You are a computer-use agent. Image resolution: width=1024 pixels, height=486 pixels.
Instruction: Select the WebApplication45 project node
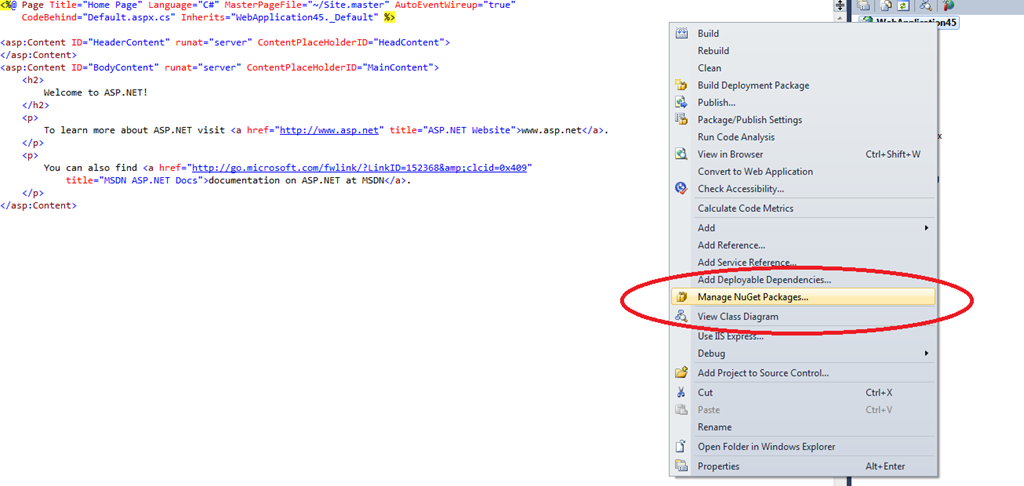pos(916,22)
